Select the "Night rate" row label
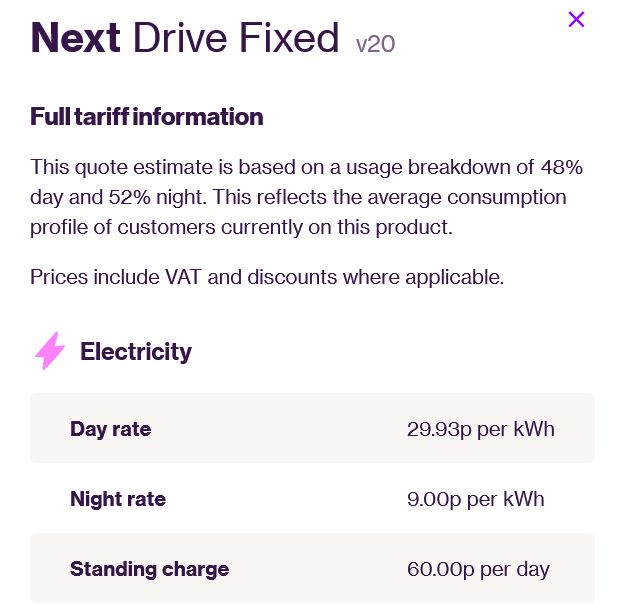 click(x=118, y=499)
